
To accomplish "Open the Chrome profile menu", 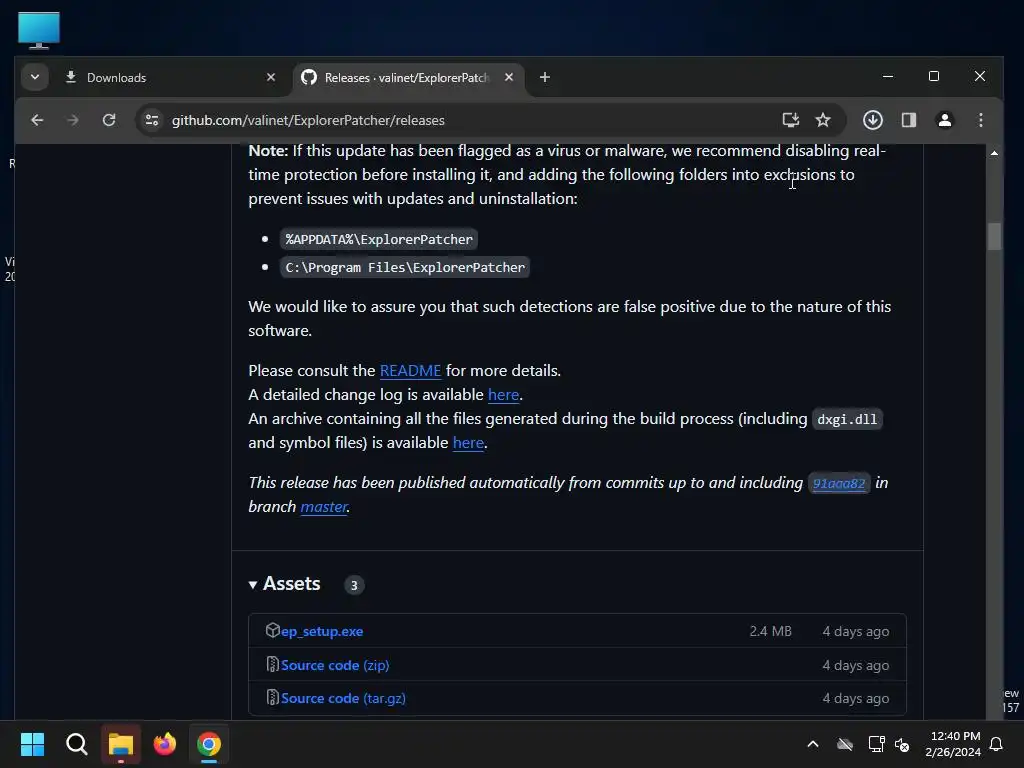I will pos(944,120).
